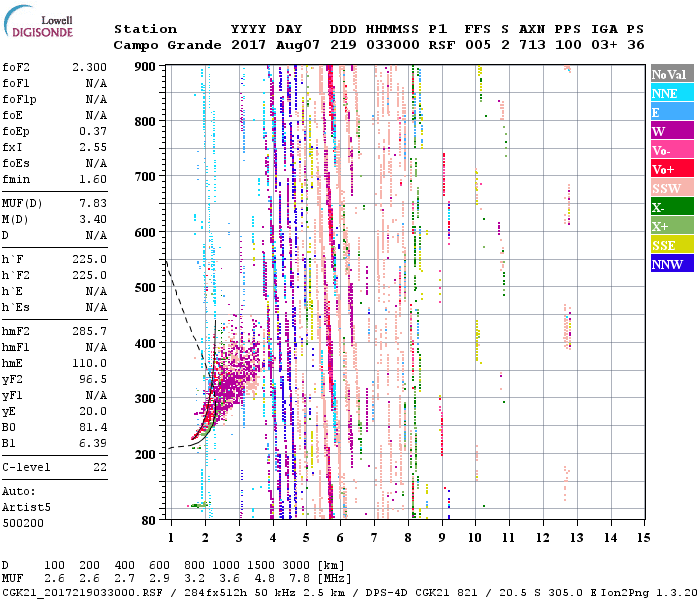Click the foF2 value 2.300
The width and height of the screenshot is (700, 600).
click(x=89, y=67)
